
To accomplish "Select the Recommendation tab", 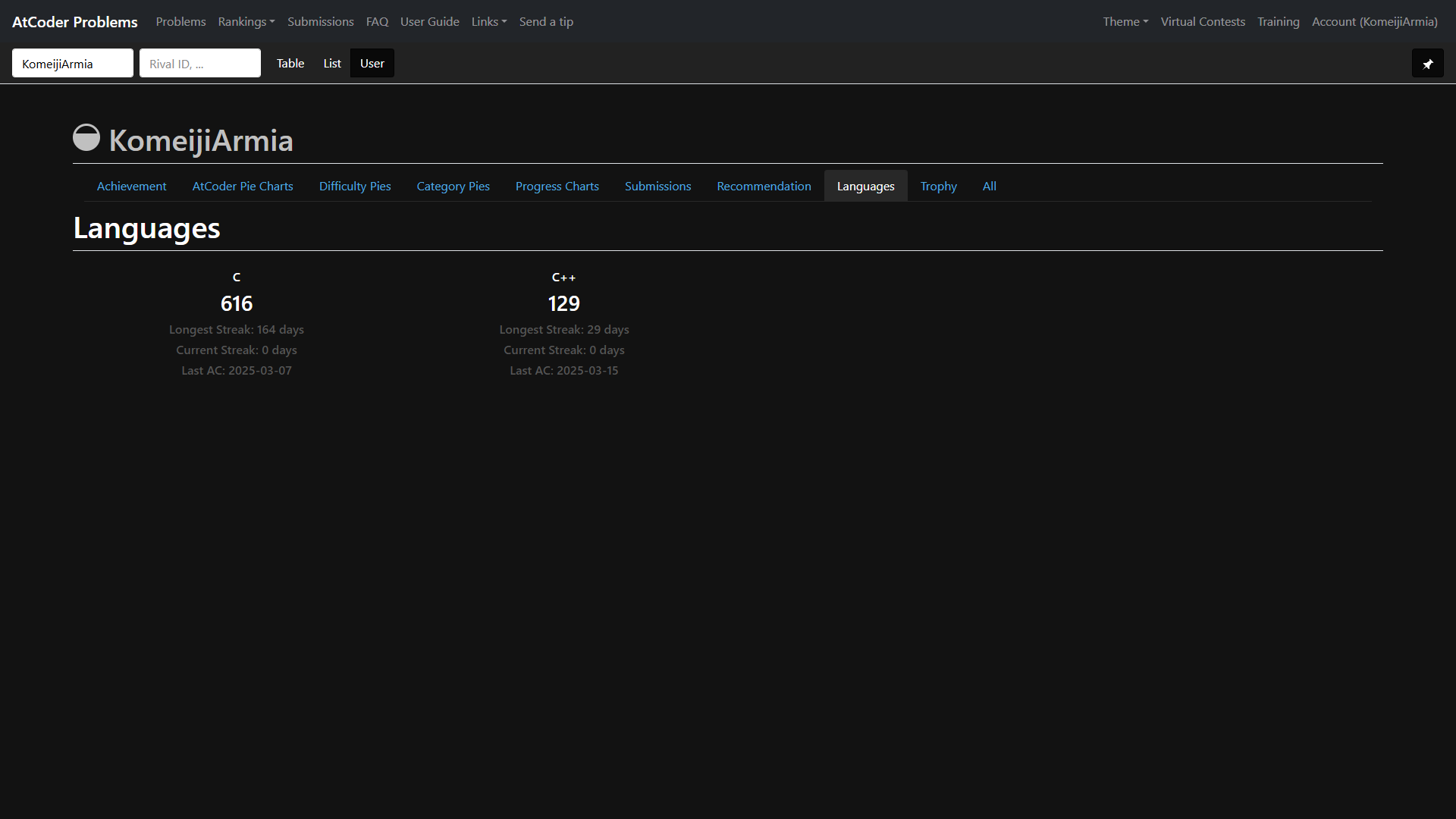I will pos(764,187).
